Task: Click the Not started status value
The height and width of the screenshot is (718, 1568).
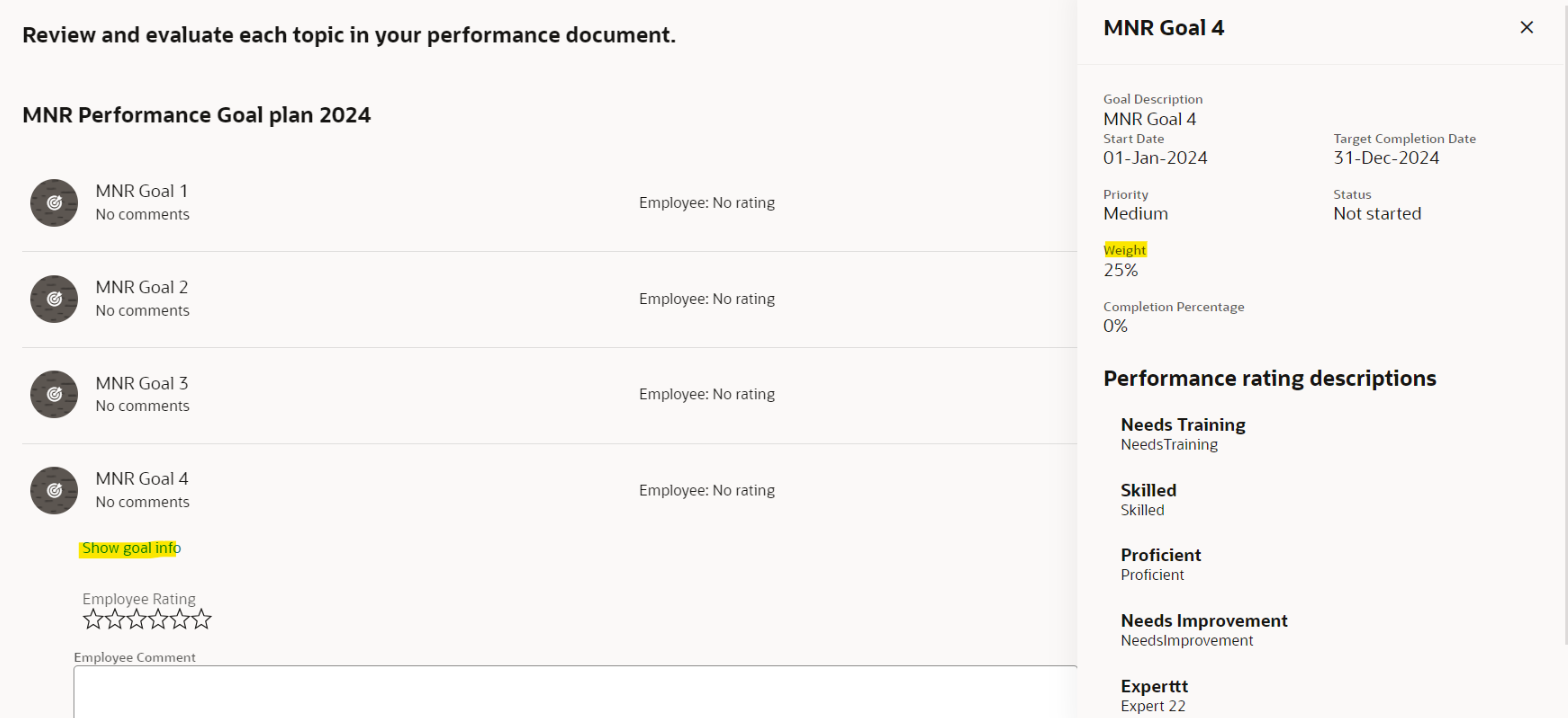Action: click(1377, 214)
